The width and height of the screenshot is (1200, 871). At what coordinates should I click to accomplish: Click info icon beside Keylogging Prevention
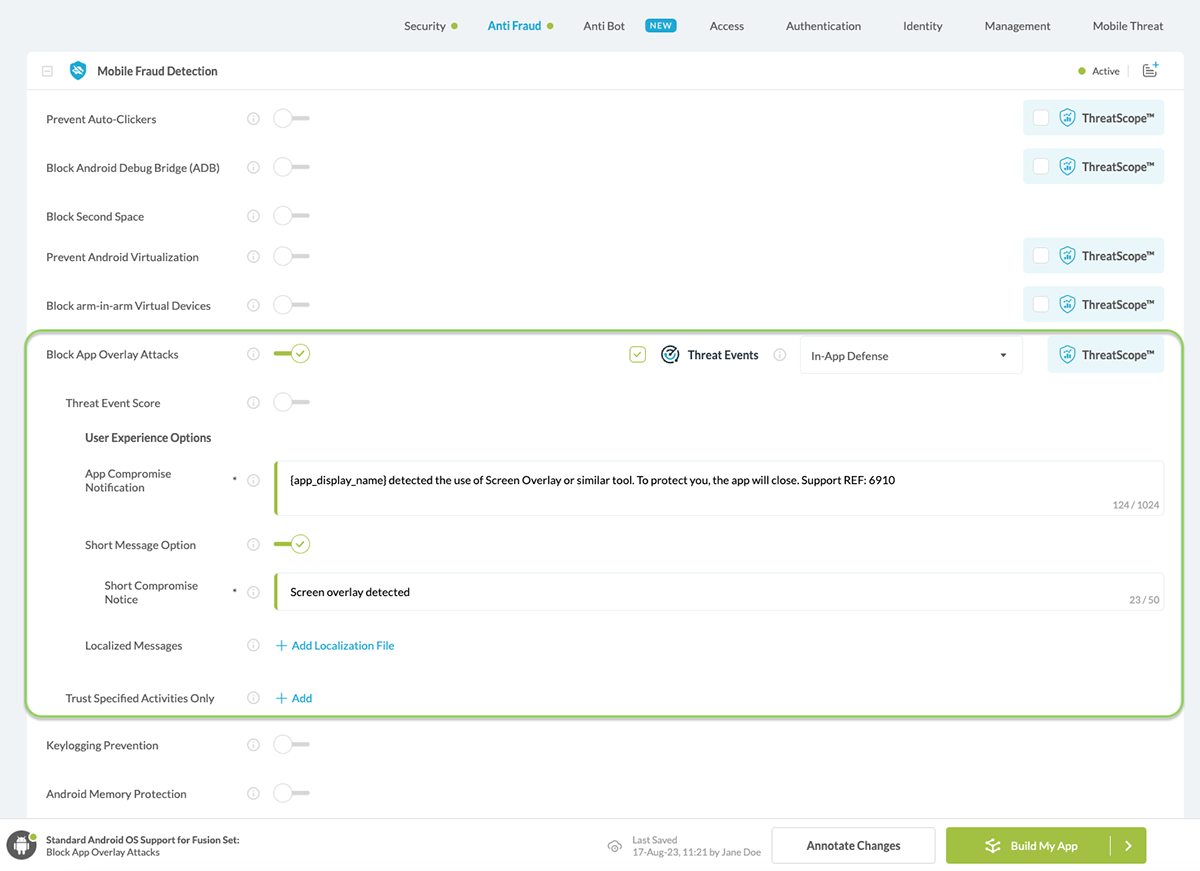[253, 745]
